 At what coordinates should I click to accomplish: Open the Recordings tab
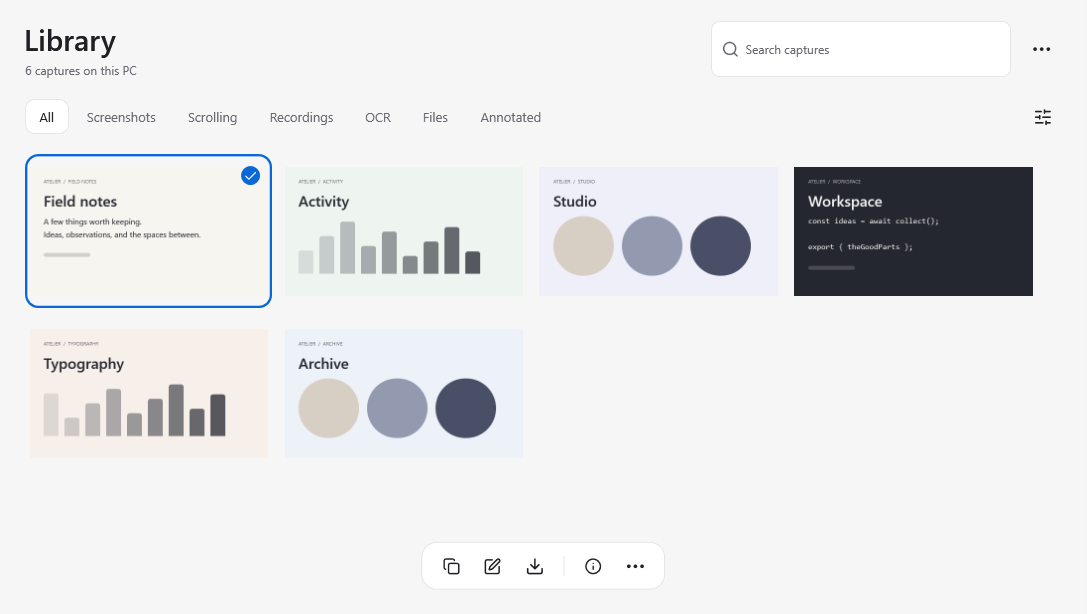[x=301, y=117]
